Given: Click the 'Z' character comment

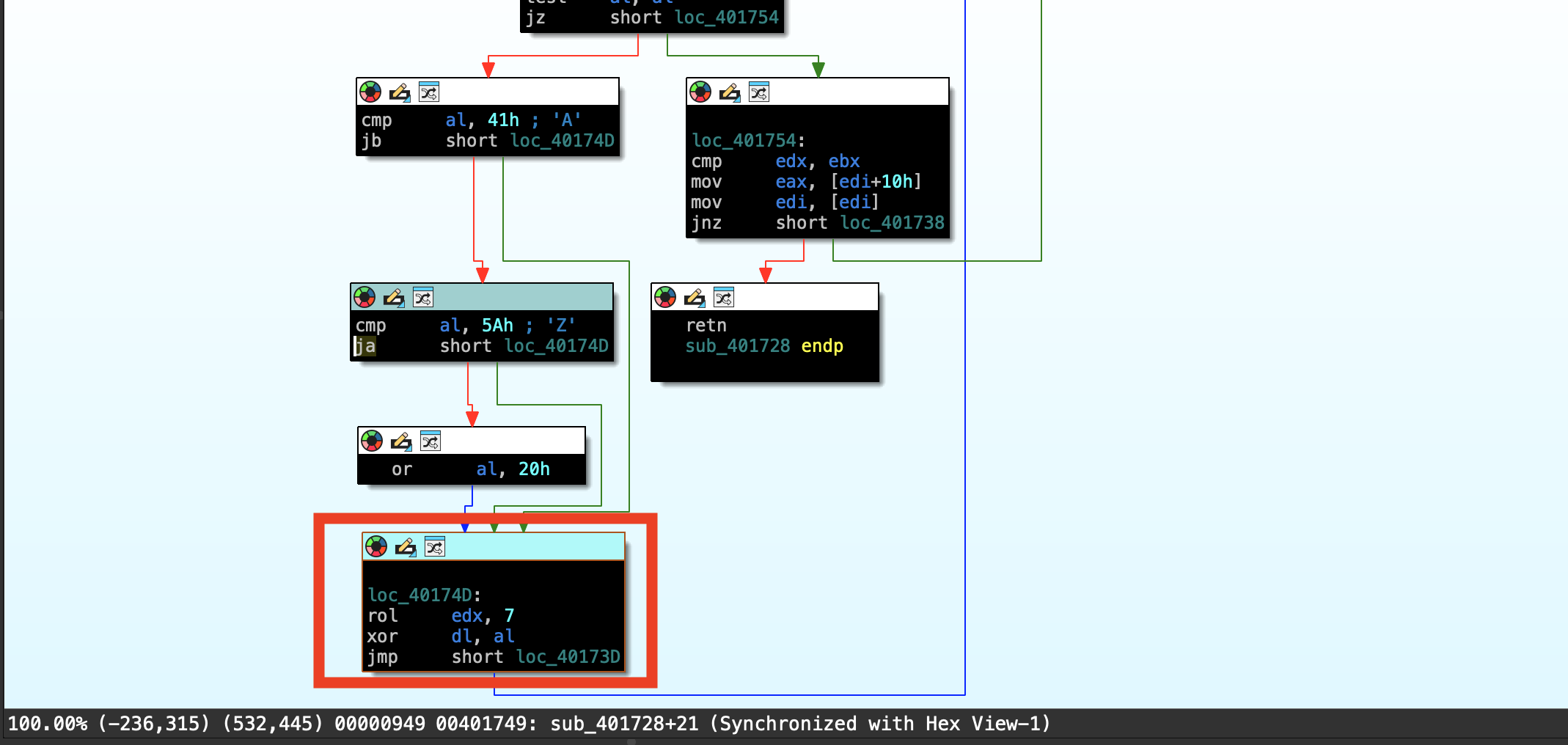Looking at the screenshot, I should (x=561, y=326).
